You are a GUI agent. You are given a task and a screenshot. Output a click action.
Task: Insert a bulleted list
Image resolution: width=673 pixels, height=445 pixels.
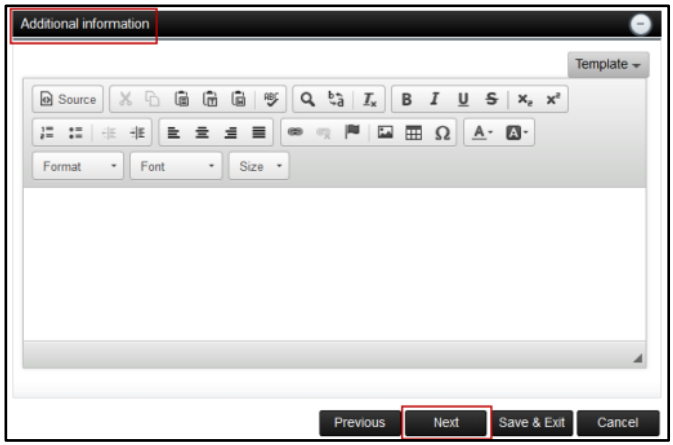click(x=76, y=133)
